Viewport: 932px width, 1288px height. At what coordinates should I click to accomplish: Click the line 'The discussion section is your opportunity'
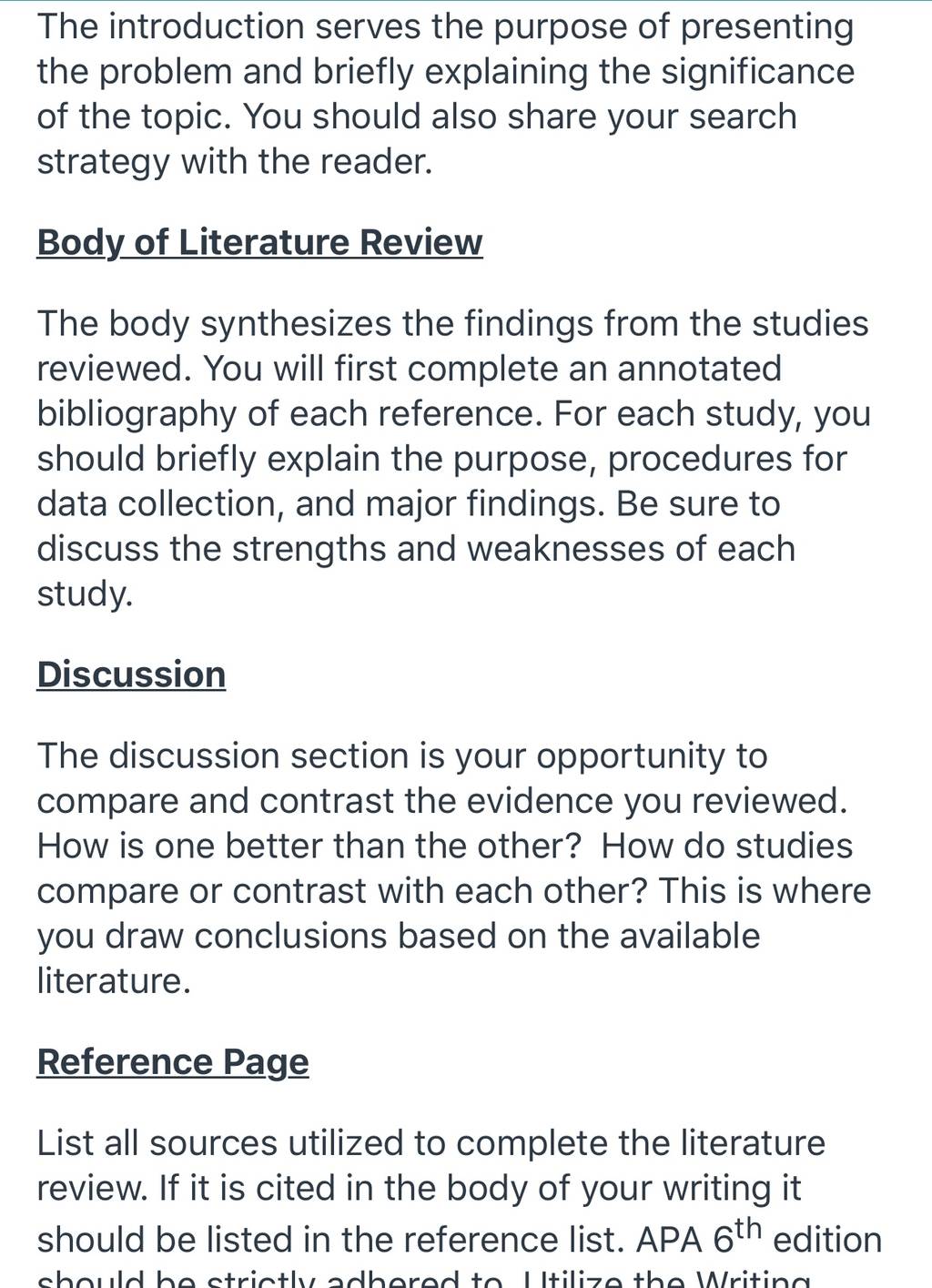(402, 756)
